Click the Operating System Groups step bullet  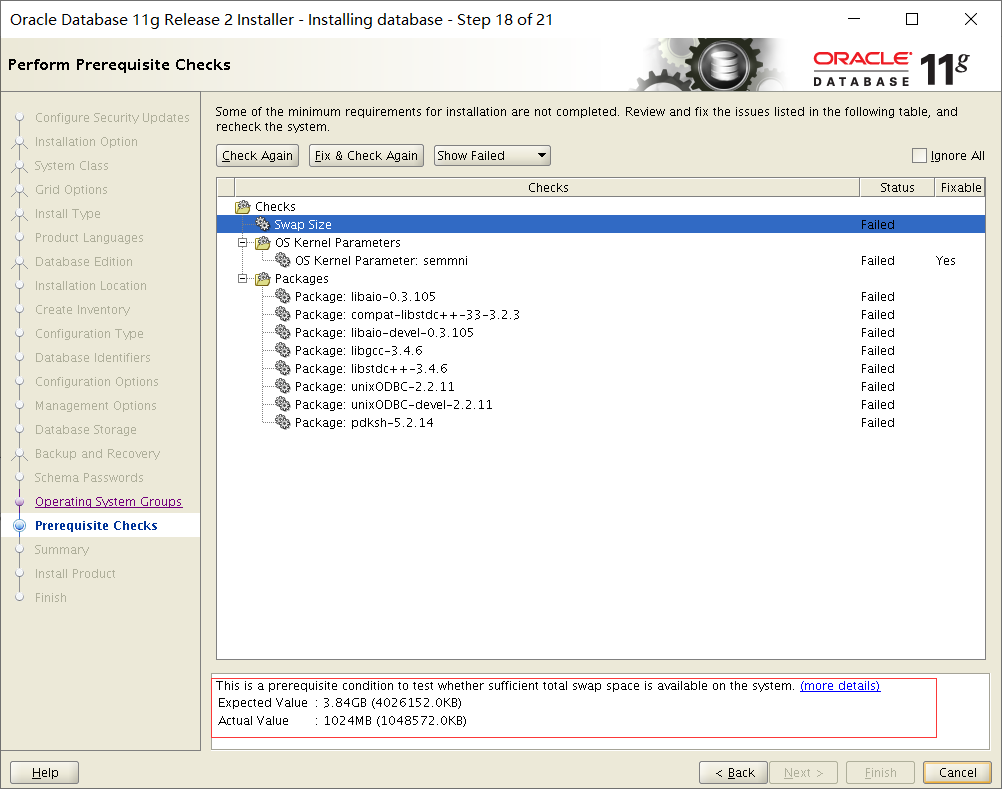coord(20,502)
